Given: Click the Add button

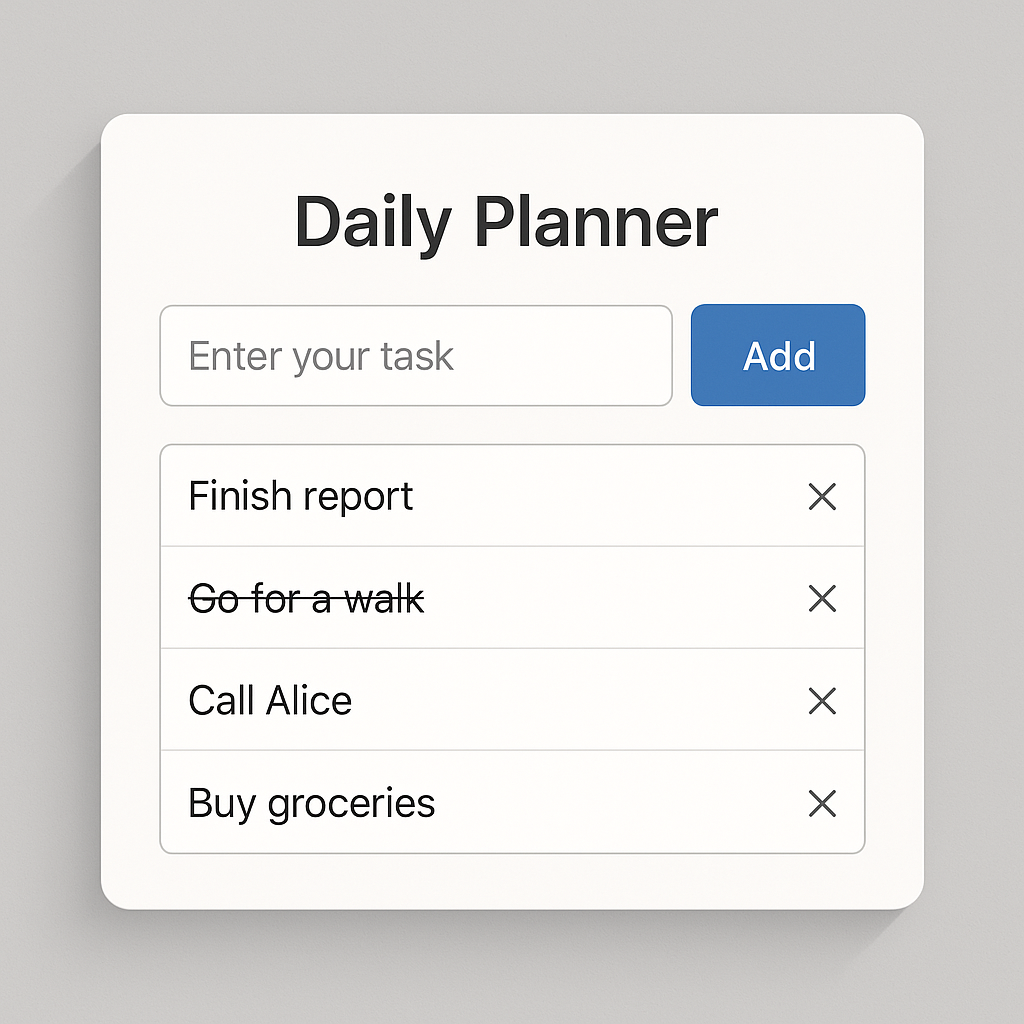Looking at the screenshot, I should tap(778, 355).
